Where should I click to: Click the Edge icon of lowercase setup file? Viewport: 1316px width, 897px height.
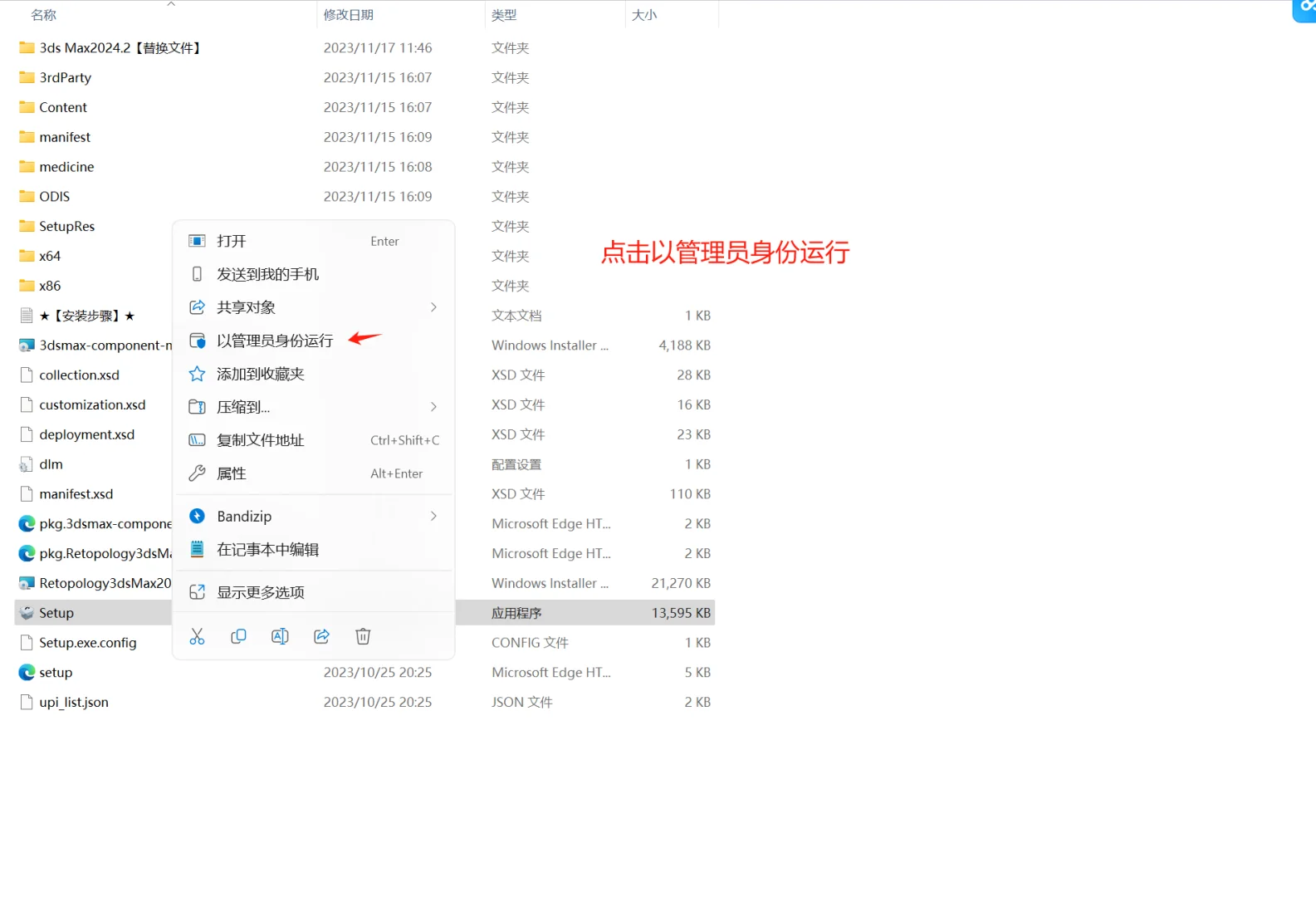pos(27,672)
